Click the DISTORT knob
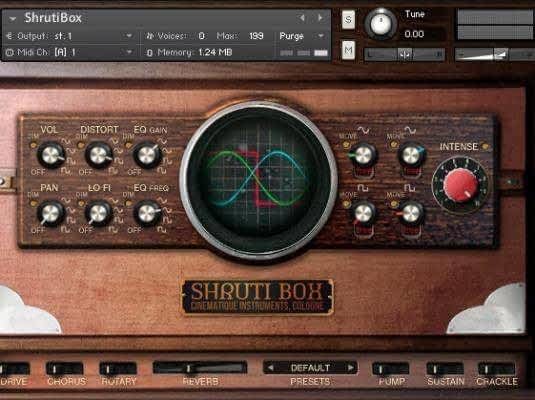Image resolution: width=535 pixels, height=400 pixels. point(99,155)
